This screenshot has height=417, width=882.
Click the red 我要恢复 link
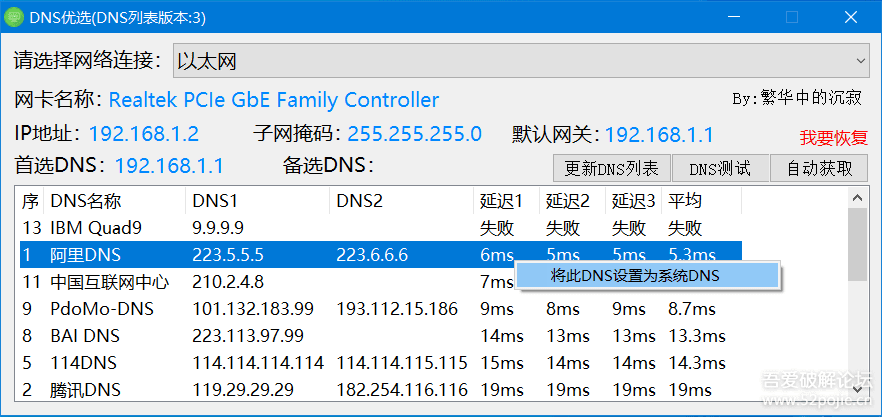click(834, 137)
